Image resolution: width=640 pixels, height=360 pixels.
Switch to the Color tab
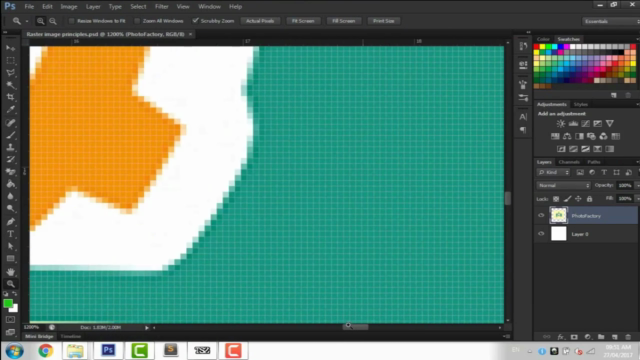(x=543, y=39)
